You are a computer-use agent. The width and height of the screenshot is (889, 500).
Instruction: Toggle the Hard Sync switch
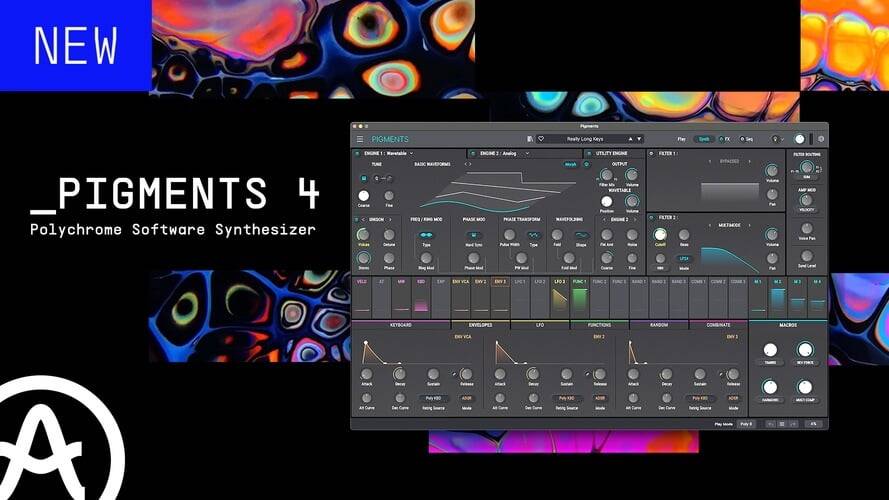(x=474, y=235)
